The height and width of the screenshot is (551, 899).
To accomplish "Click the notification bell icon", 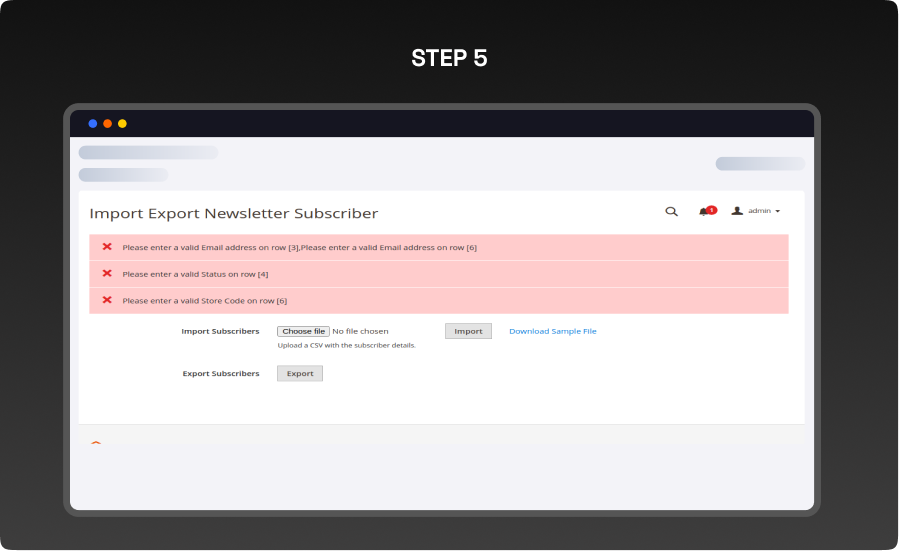I will click(704, 211).
